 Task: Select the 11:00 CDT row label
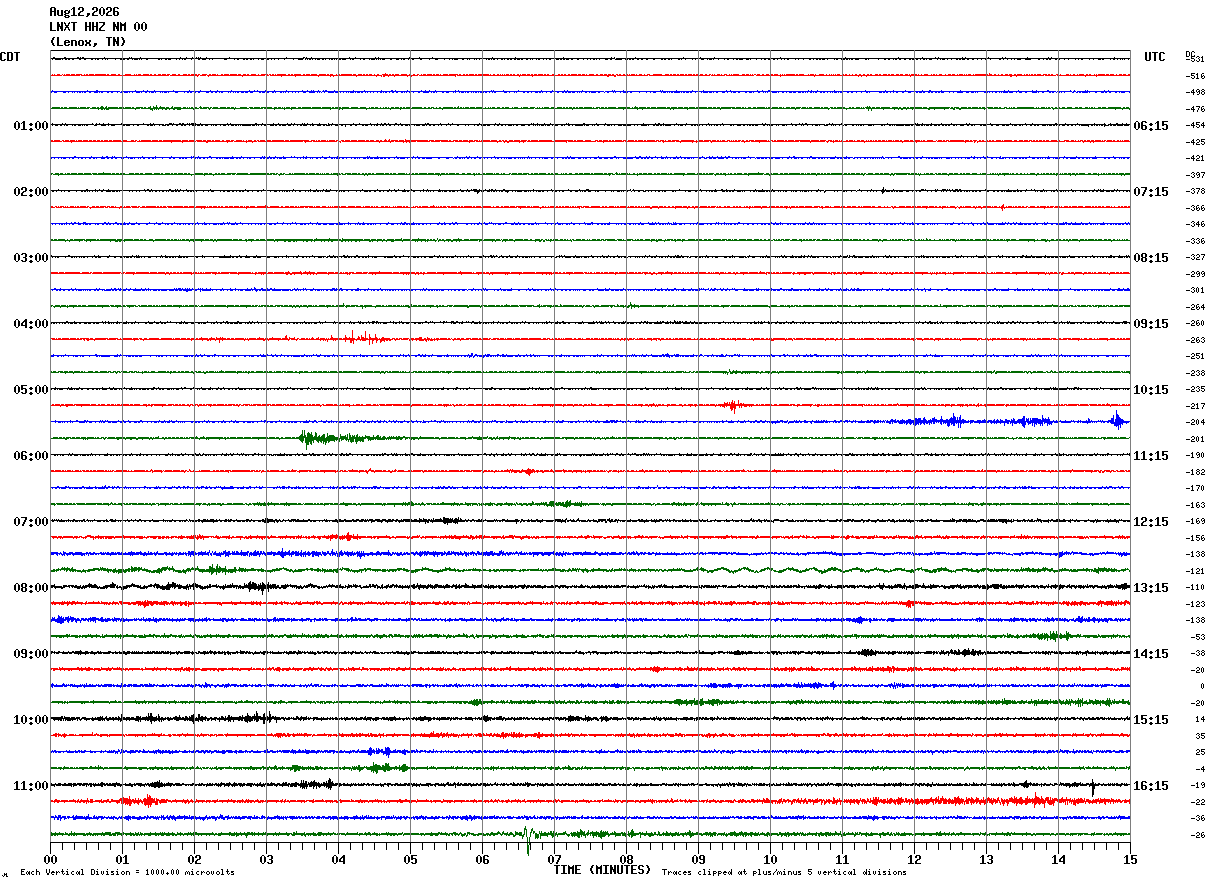click(31, 786)
